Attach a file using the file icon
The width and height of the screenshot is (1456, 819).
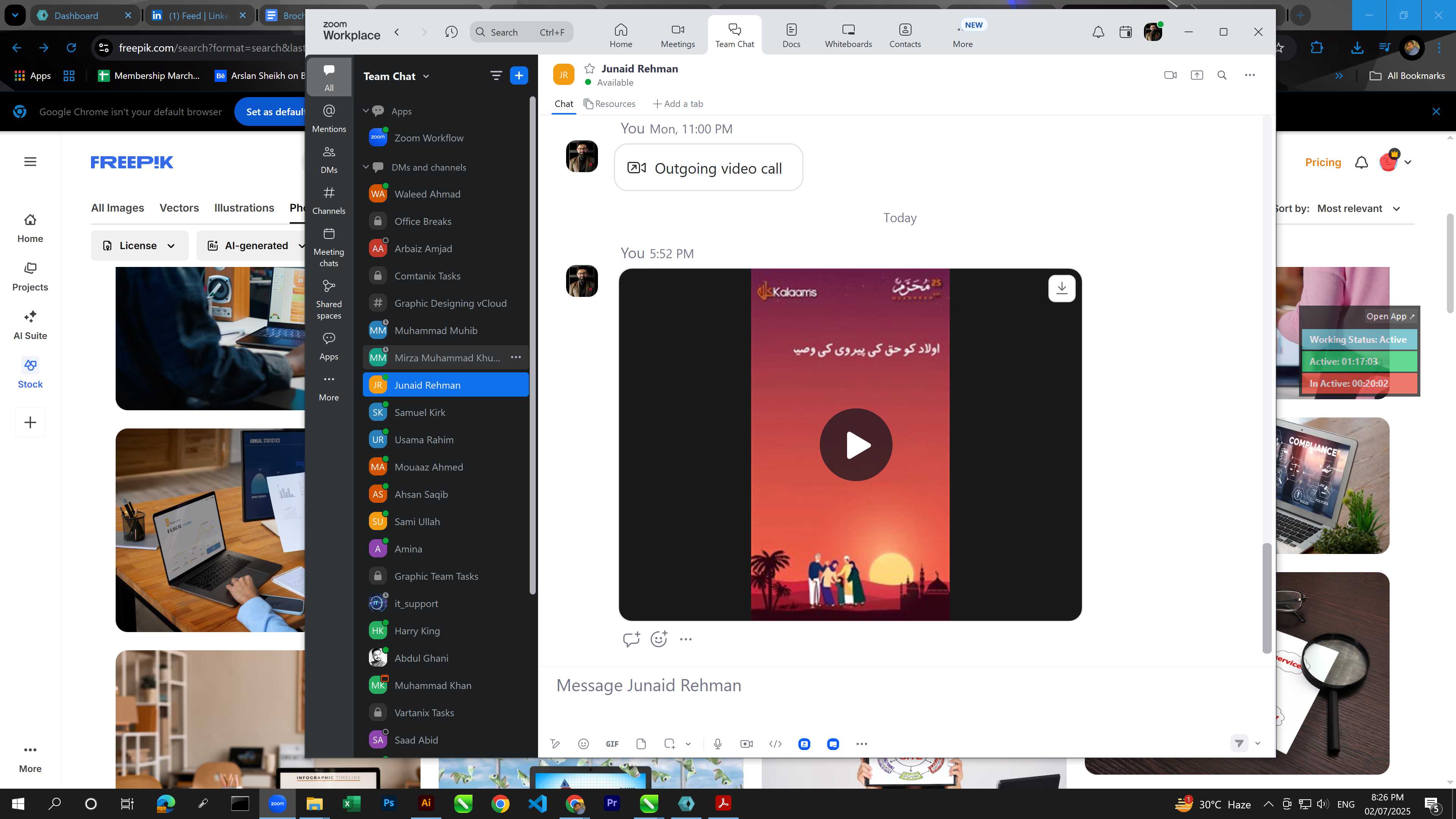[641, 744]
